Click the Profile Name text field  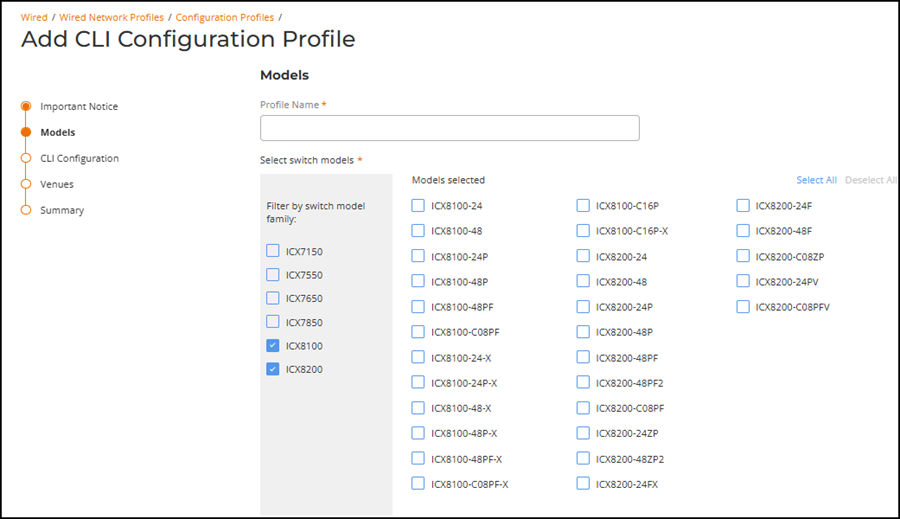449,128
